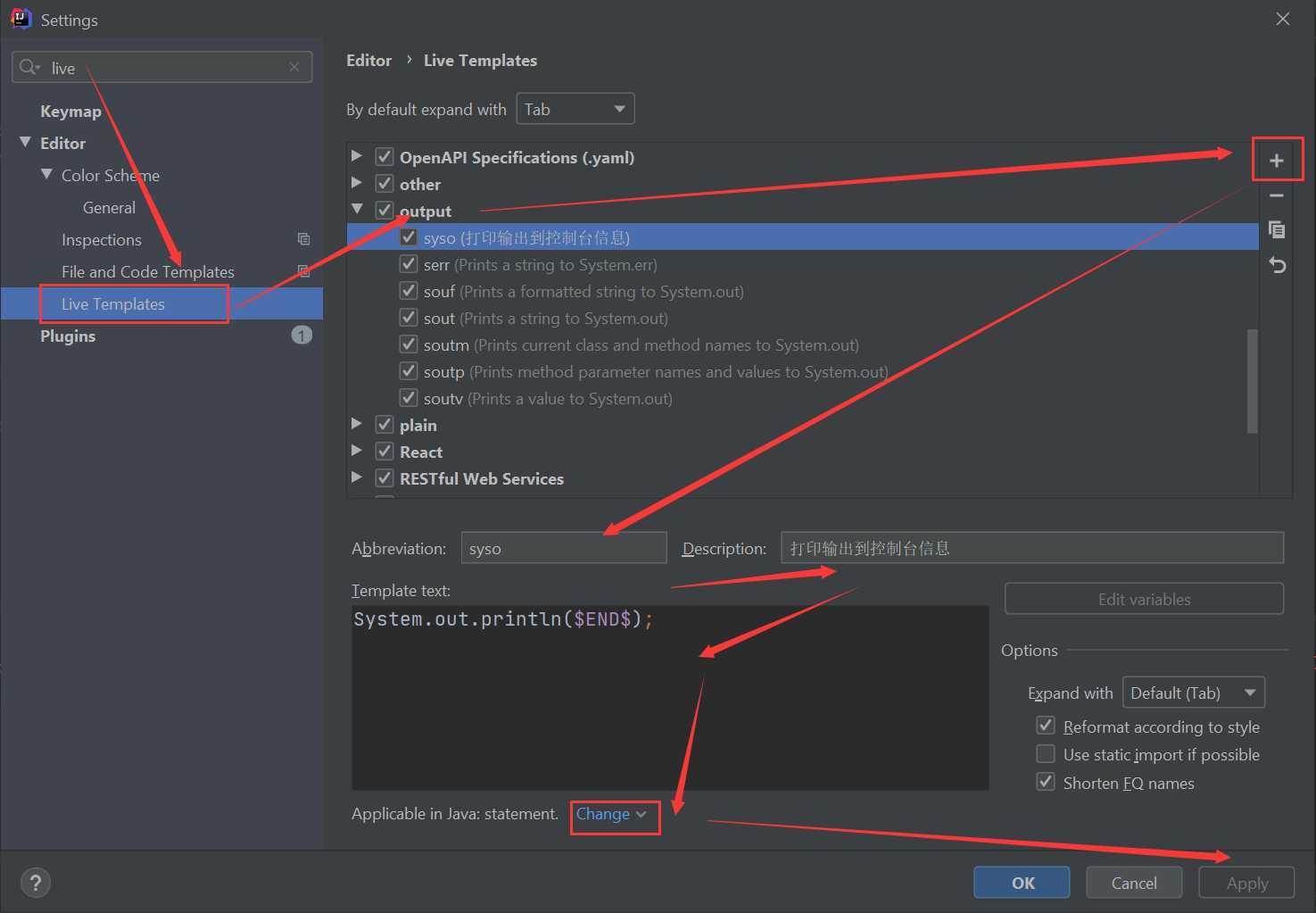The image size is (1316, 913).
Task: Toggle RESTful Web Services group checkbox
Action: [x=385, y=477]
